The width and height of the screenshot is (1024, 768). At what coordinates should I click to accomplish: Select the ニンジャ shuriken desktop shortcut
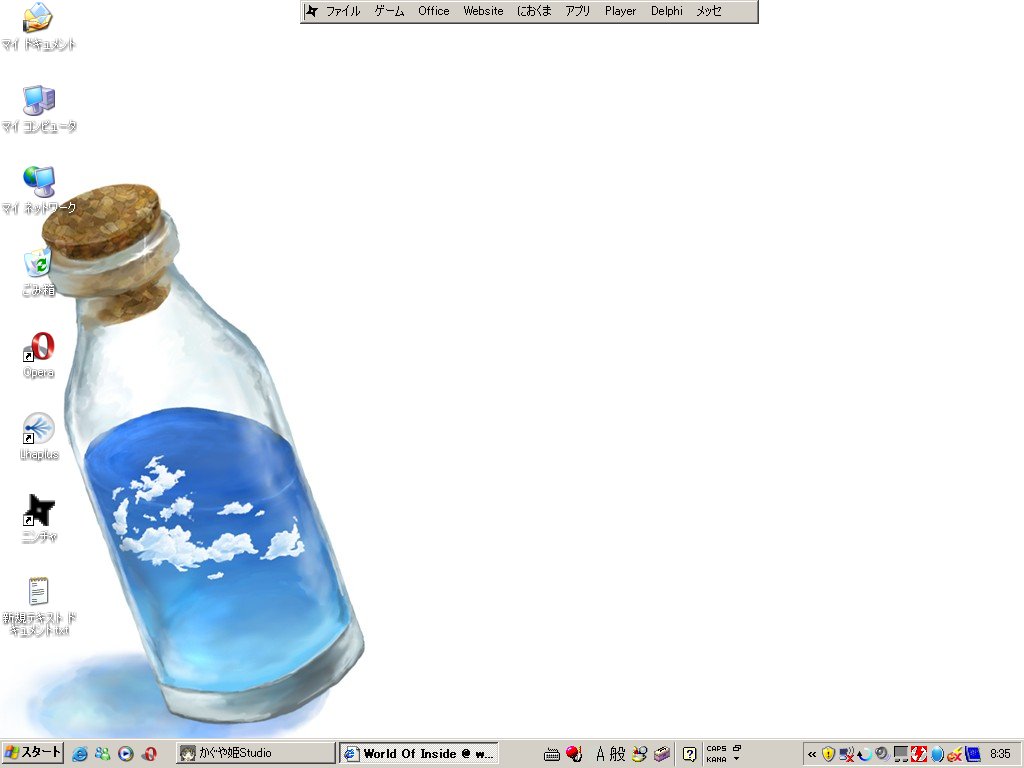click(x=39, y=519)
